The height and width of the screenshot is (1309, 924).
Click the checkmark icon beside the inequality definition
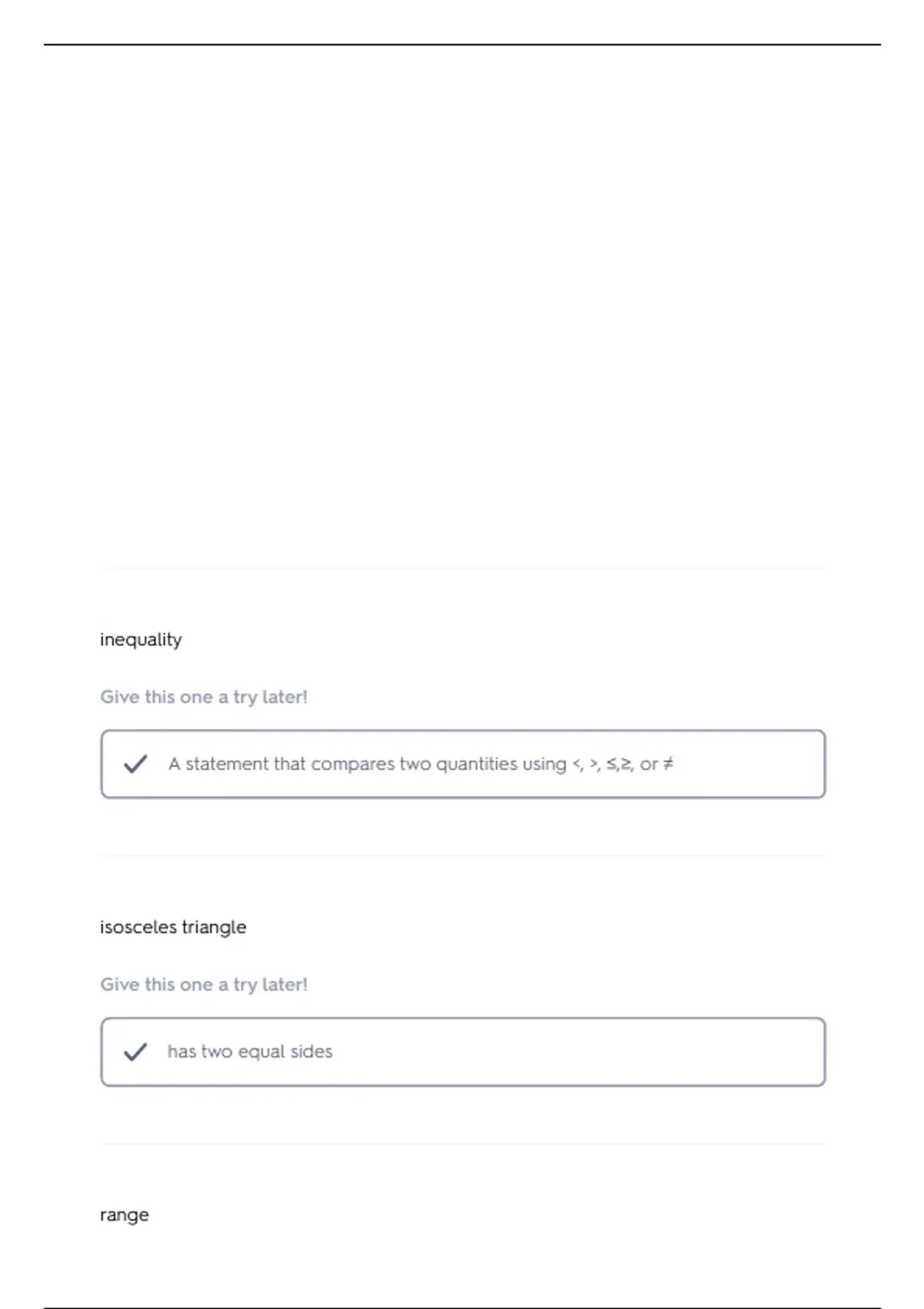(135, 764)
